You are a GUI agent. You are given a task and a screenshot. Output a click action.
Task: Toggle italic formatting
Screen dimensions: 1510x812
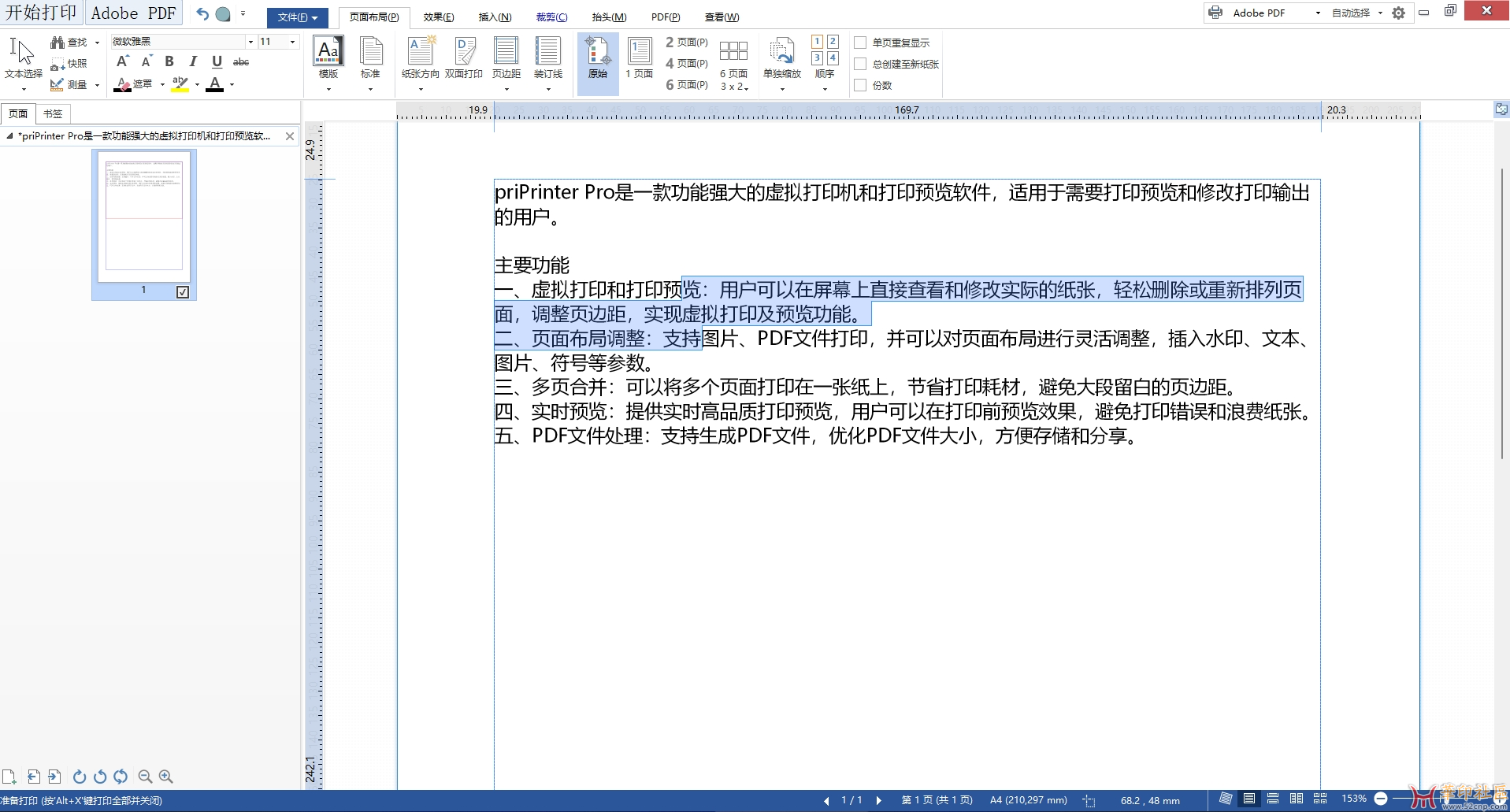pos(193,61)
